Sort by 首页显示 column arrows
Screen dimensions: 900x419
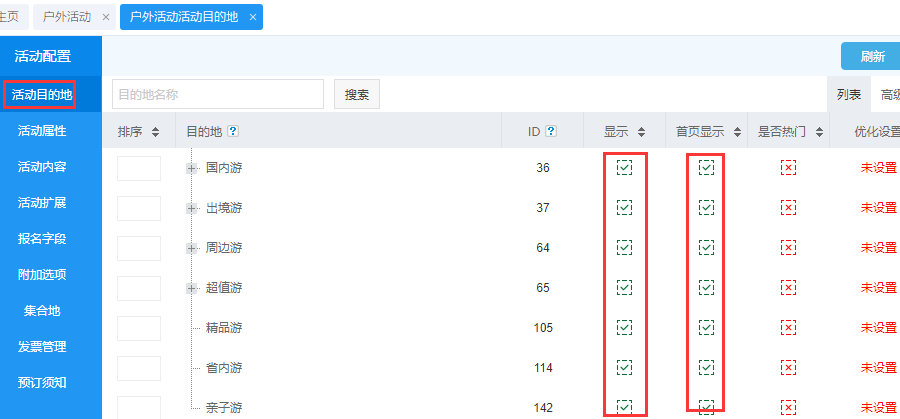[735, 132]
